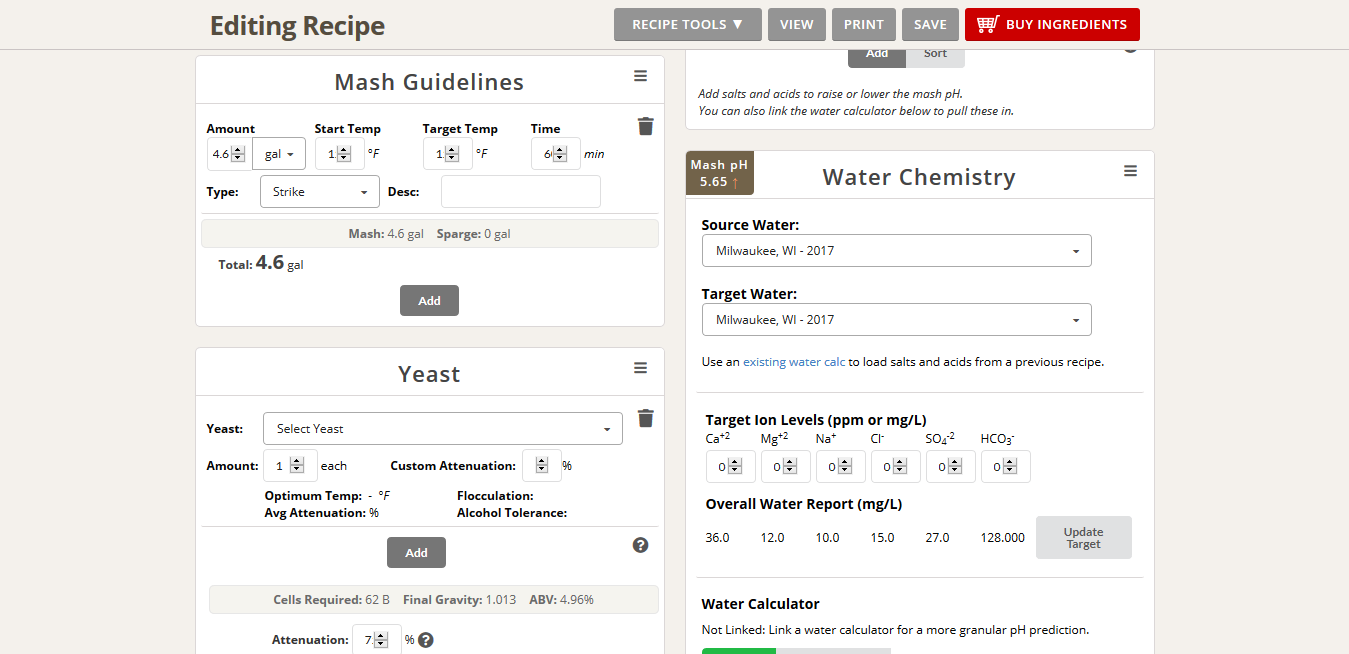Save the recipe

pyautogui.click(x=930, y=25)
